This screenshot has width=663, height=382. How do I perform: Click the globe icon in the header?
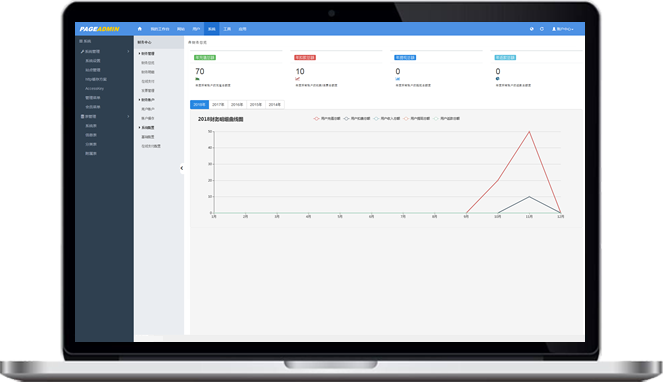pyautogui.click(x=531, y=29)
